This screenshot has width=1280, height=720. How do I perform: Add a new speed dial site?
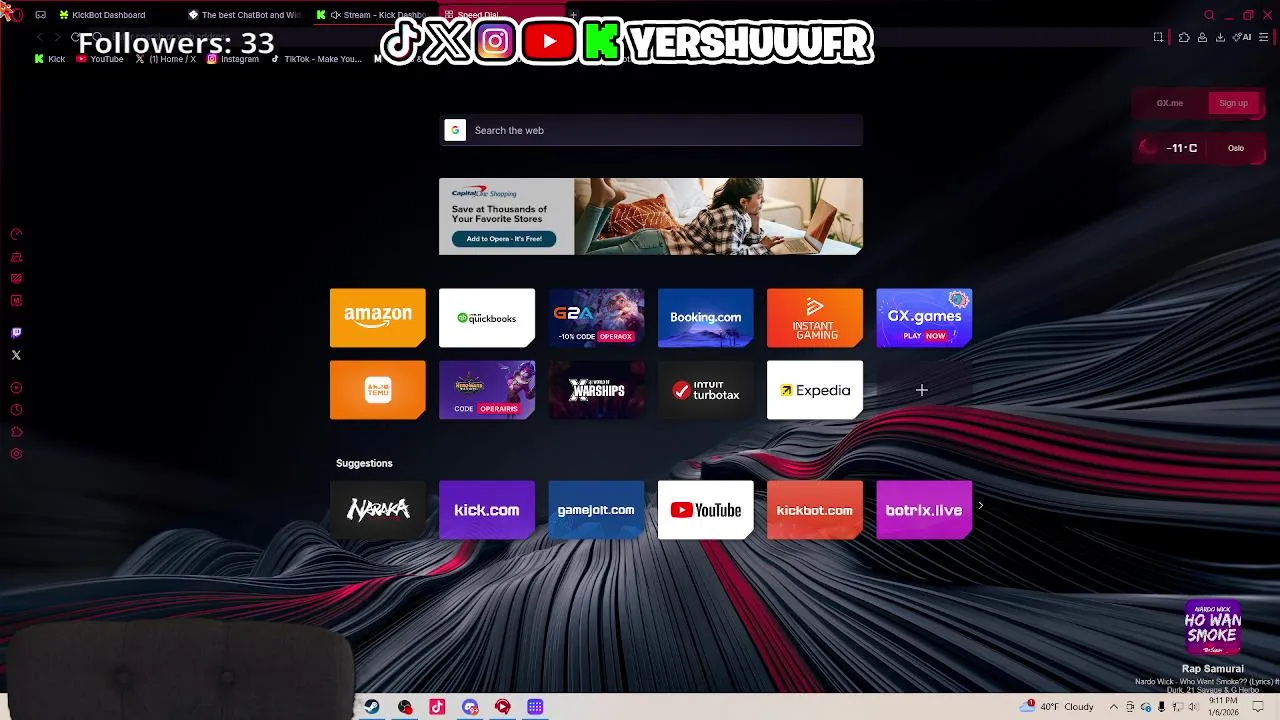click(x=922, y=390)
